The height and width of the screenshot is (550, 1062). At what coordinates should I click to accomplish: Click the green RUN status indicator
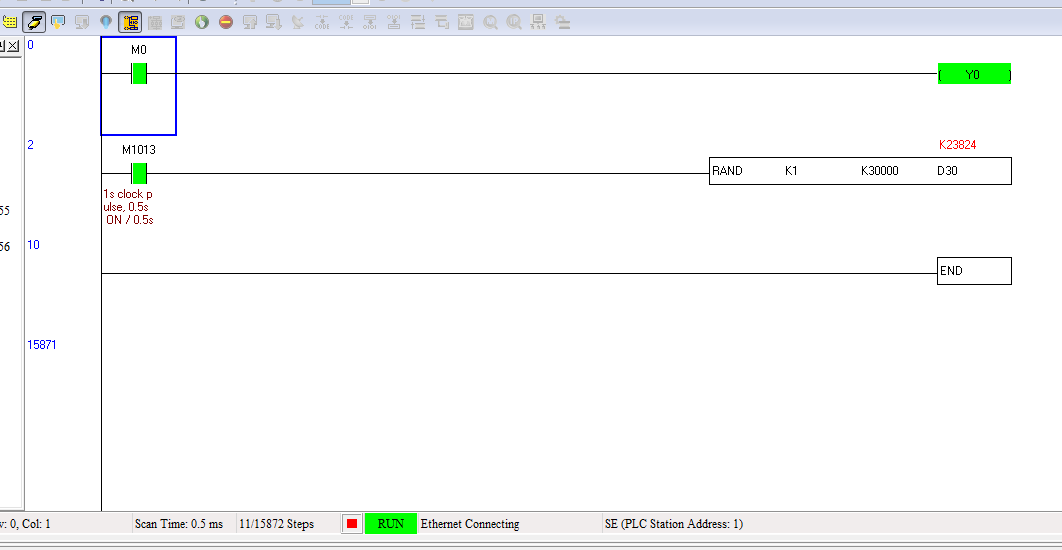[390, 524]
